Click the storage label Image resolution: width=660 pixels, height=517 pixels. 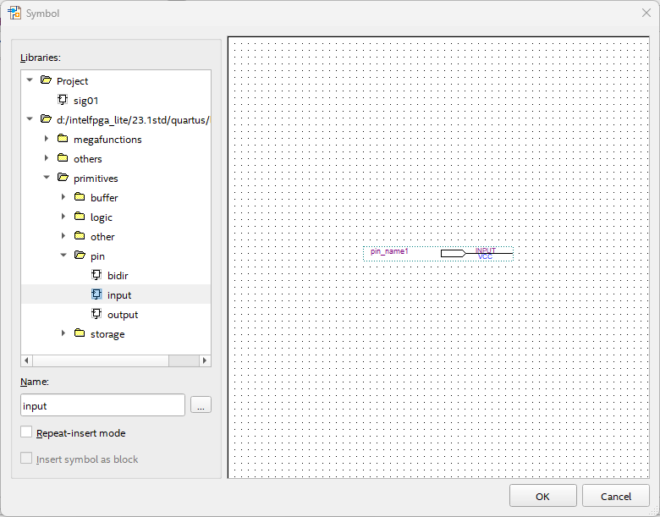(x=107, y=334)
